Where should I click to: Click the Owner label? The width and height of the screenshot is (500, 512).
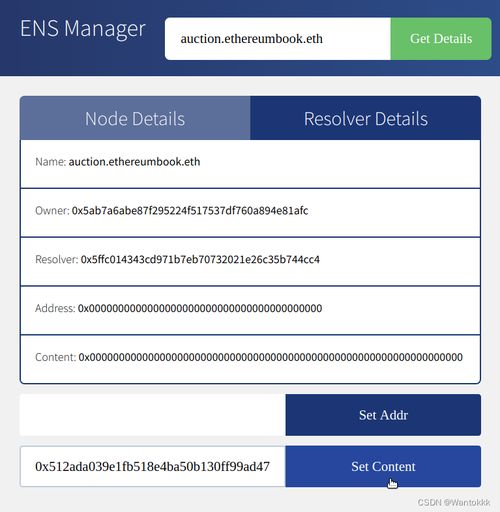pos(52,211)
